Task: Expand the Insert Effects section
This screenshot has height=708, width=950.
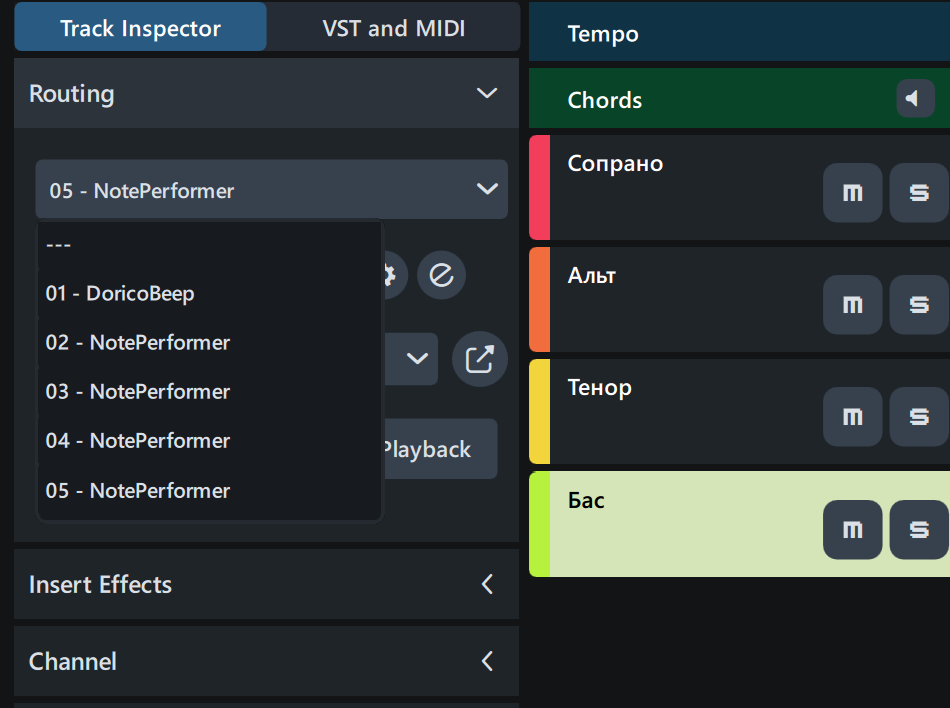Action: [x=487, y=584]
